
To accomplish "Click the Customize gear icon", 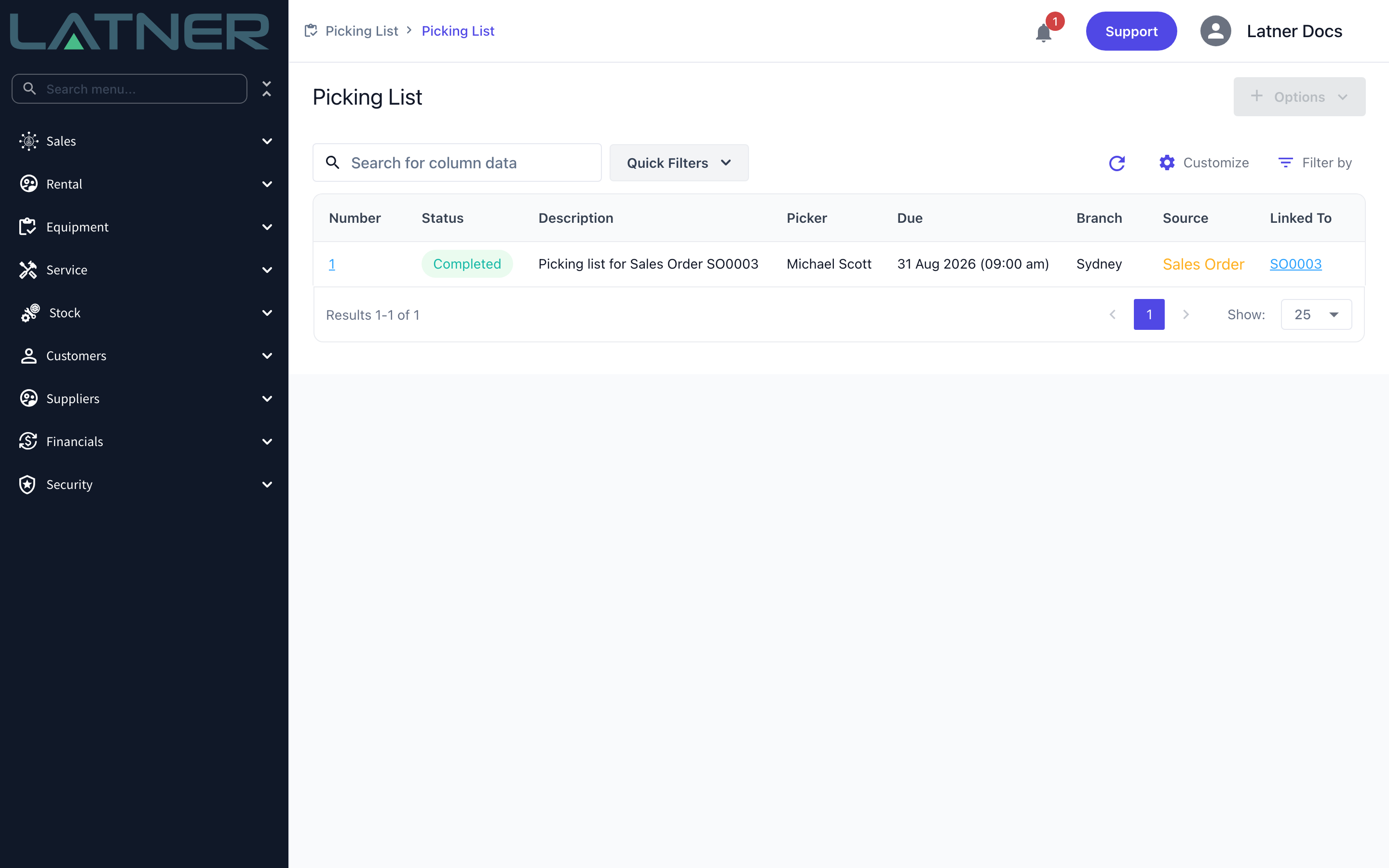I will click(1167, 163).
